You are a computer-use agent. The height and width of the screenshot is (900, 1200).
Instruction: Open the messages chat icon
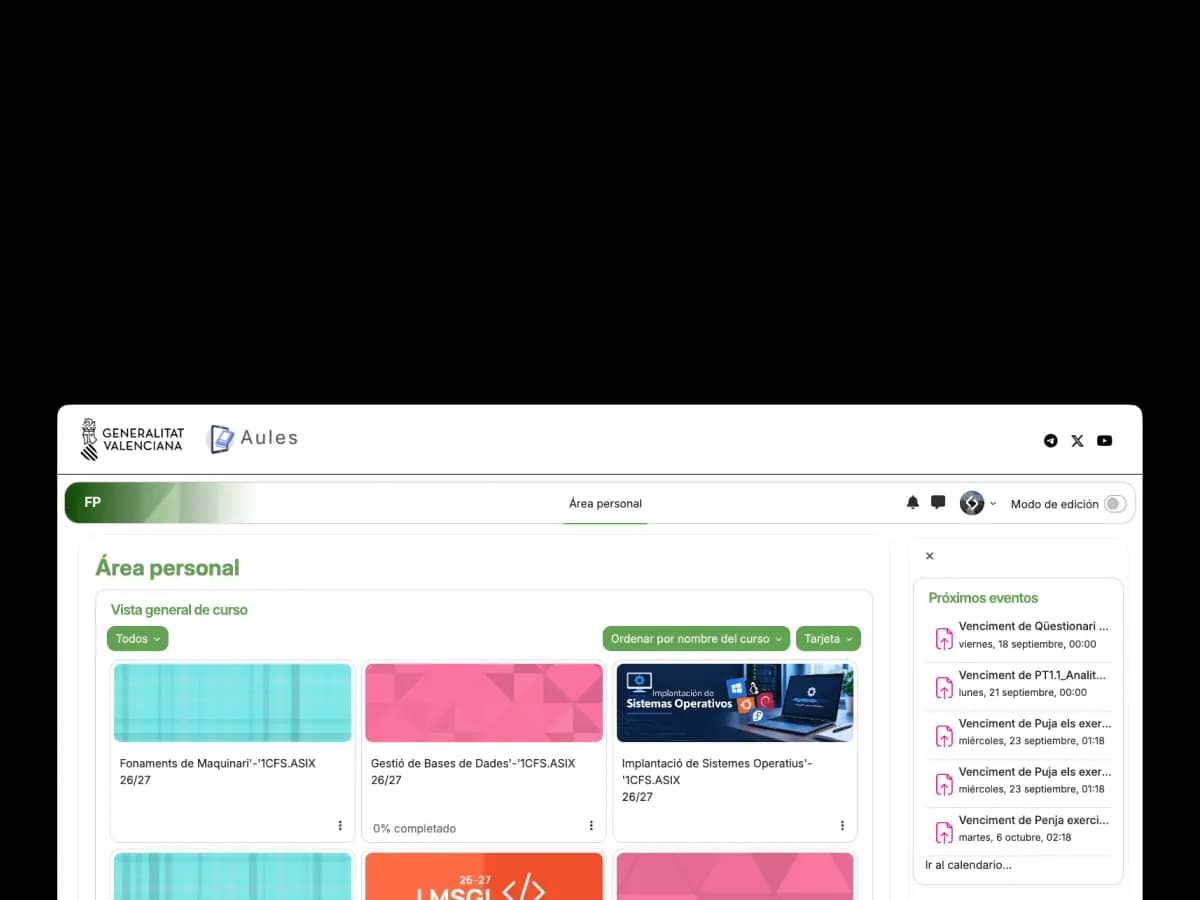[938, 503]
